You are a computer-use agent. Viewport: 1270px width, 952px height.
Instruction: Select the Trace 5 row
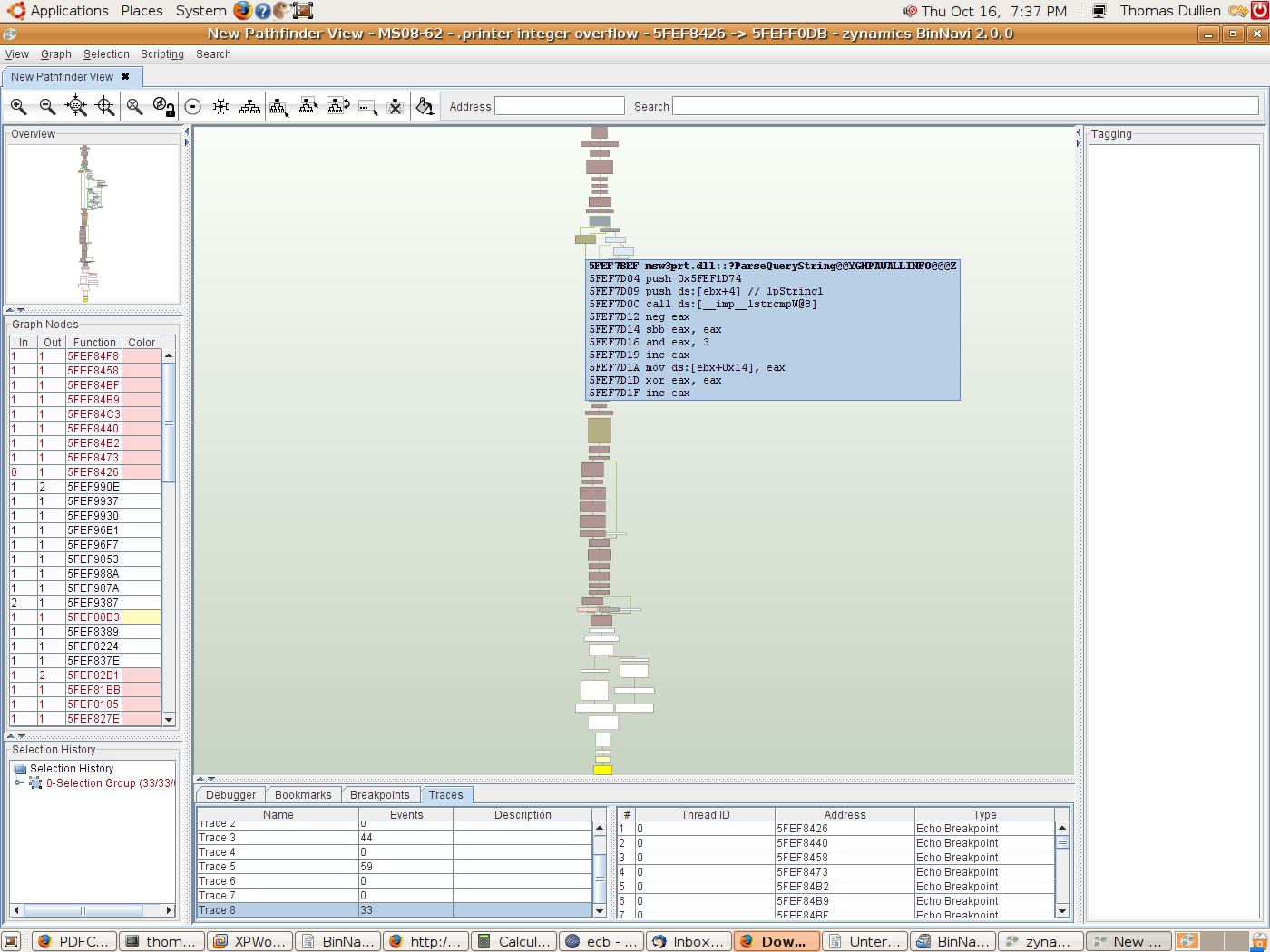395,867
